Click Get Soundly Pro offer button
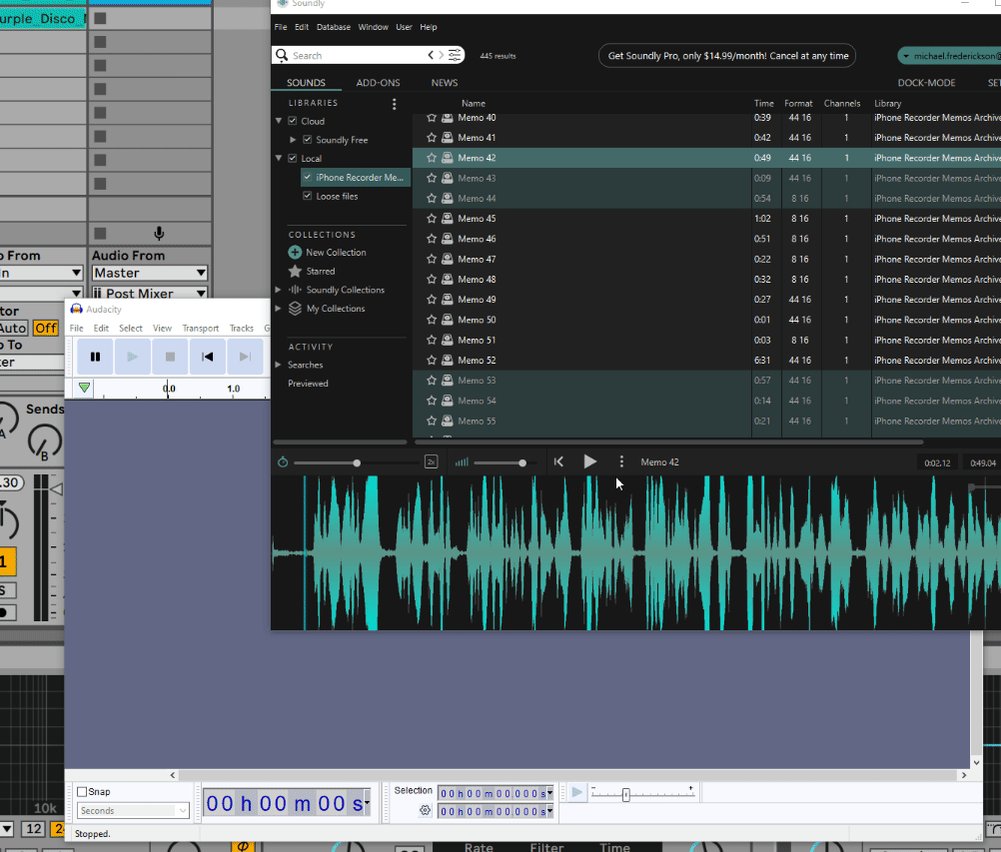 pos(727,56)
